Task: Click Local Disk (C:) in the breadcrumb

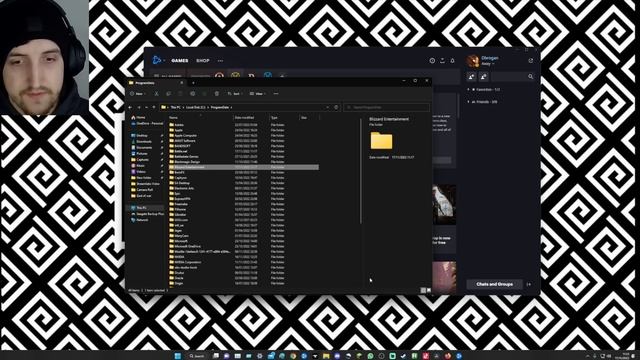Action: (196, 107)
